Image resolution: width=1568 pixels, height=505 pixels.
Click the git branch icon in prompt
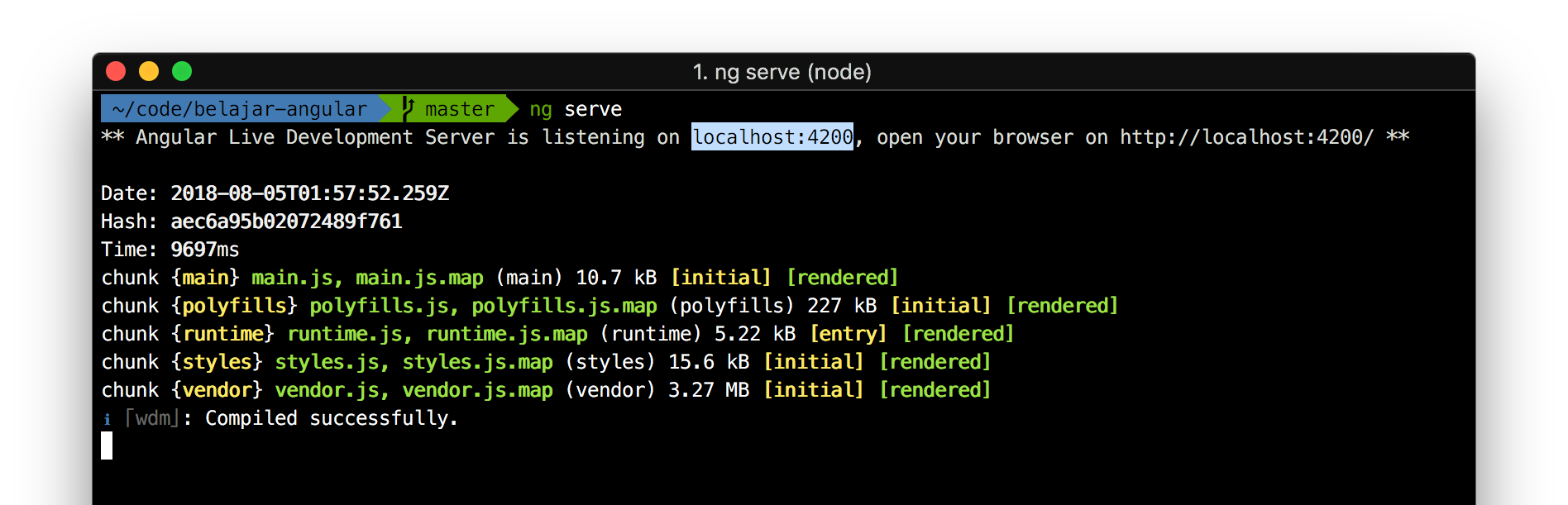pyautogui.click(x=408, y=108)
